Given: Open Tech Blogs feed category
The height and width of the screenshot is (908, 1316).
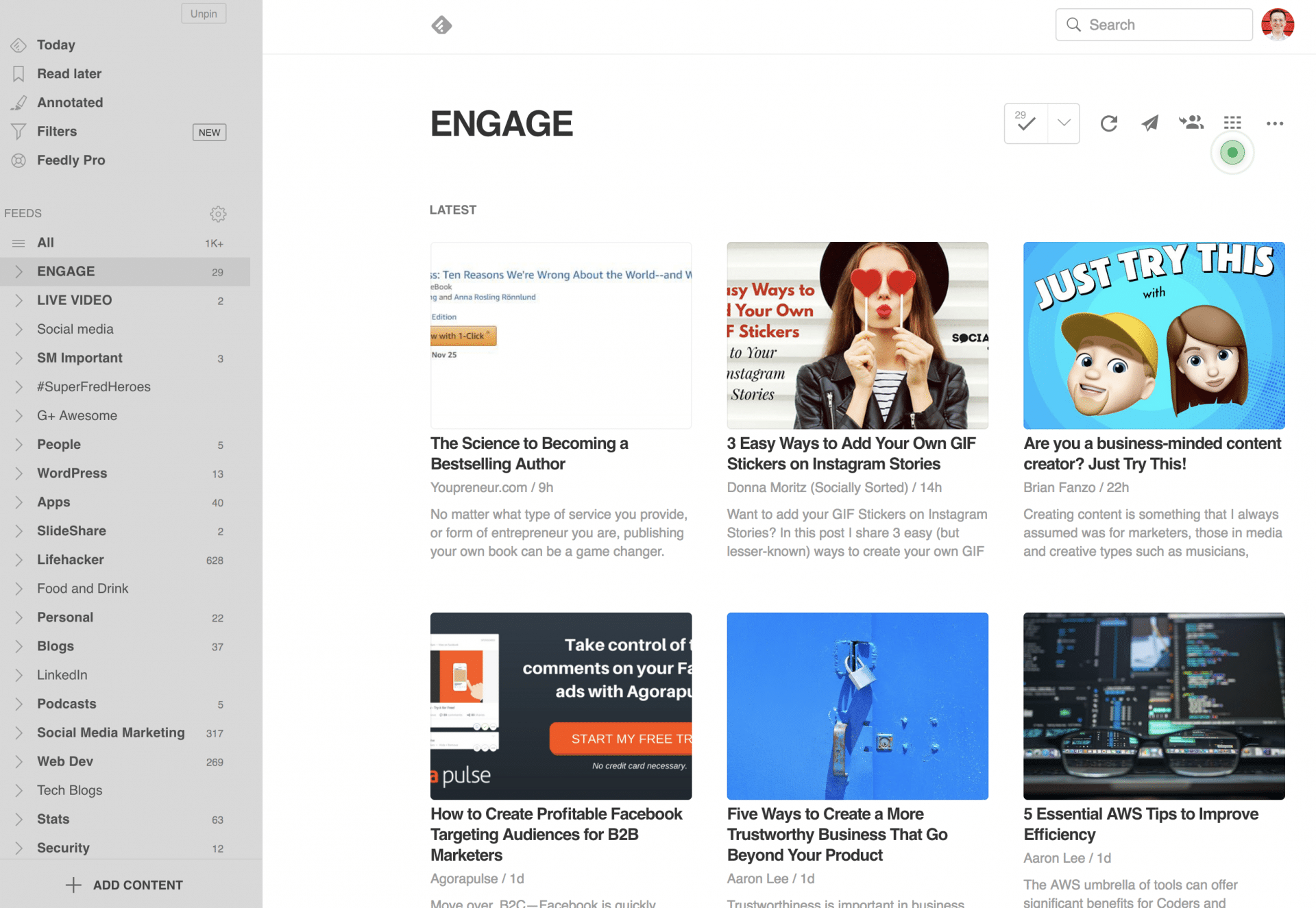Looking at the screenshot, I should (x=70, y=790).
